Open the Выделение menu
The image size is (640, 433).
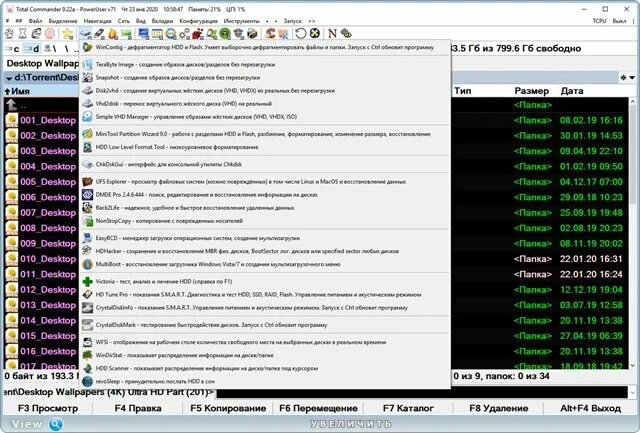[x=62, y=21]
